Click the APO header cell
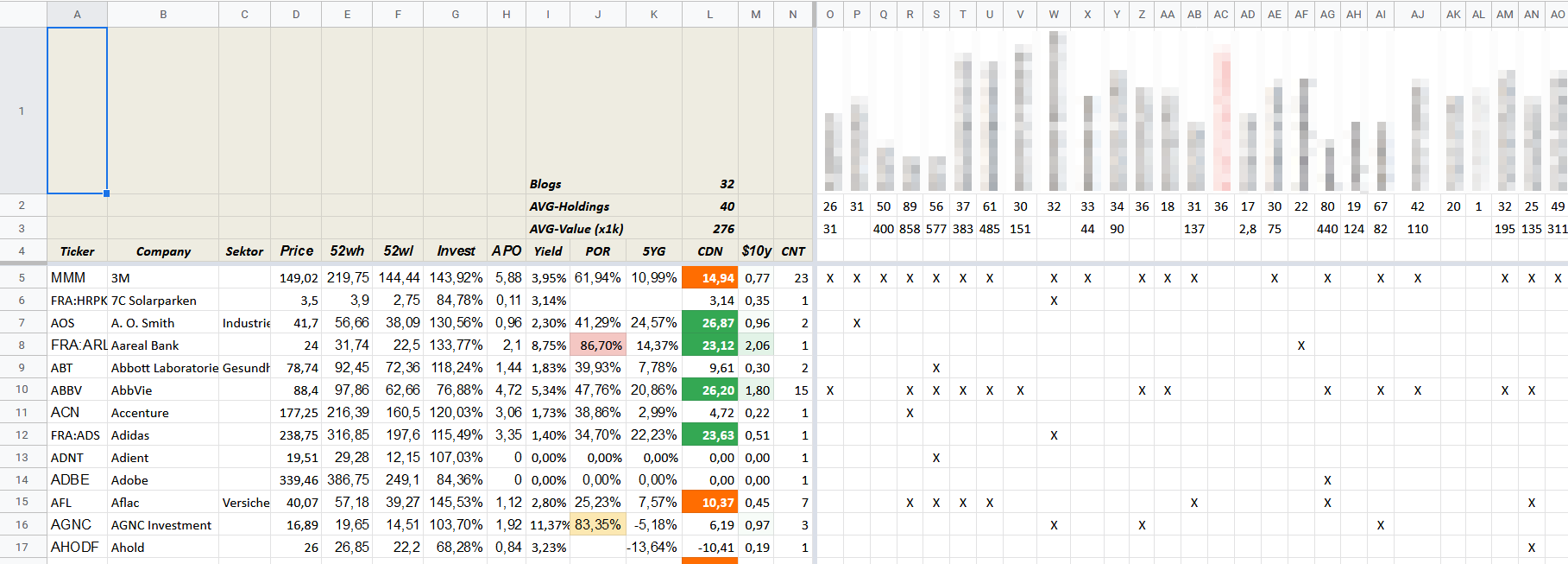1568x564 pixels. coord(507,250)
